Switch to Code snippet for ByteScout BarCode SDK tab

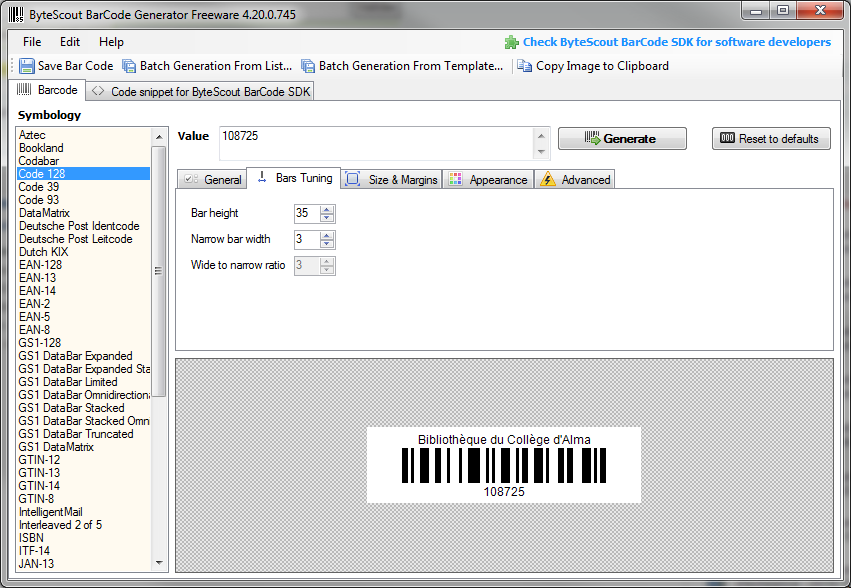point(201,92)
